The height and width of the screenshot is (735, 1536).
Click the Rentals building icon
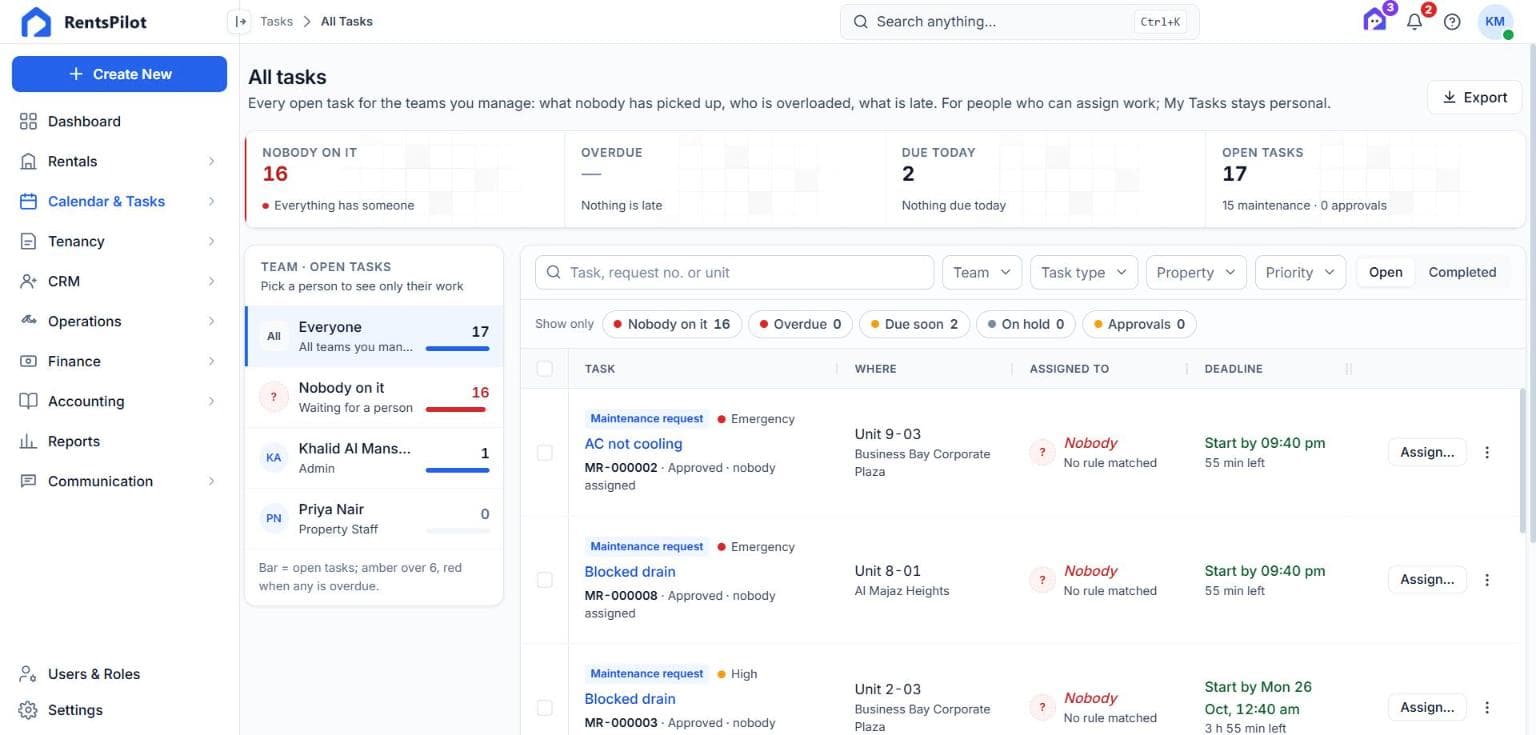[x=28, y=161]
